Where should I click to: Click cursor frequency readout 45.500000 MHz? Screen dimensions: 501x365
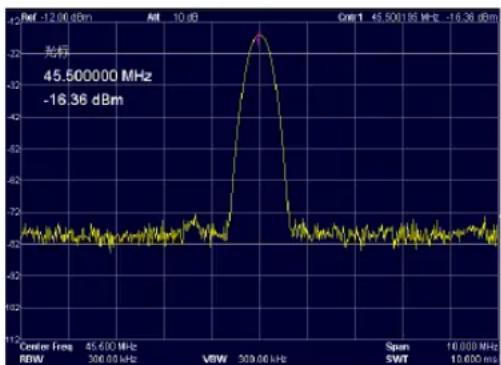pos(98,76)
